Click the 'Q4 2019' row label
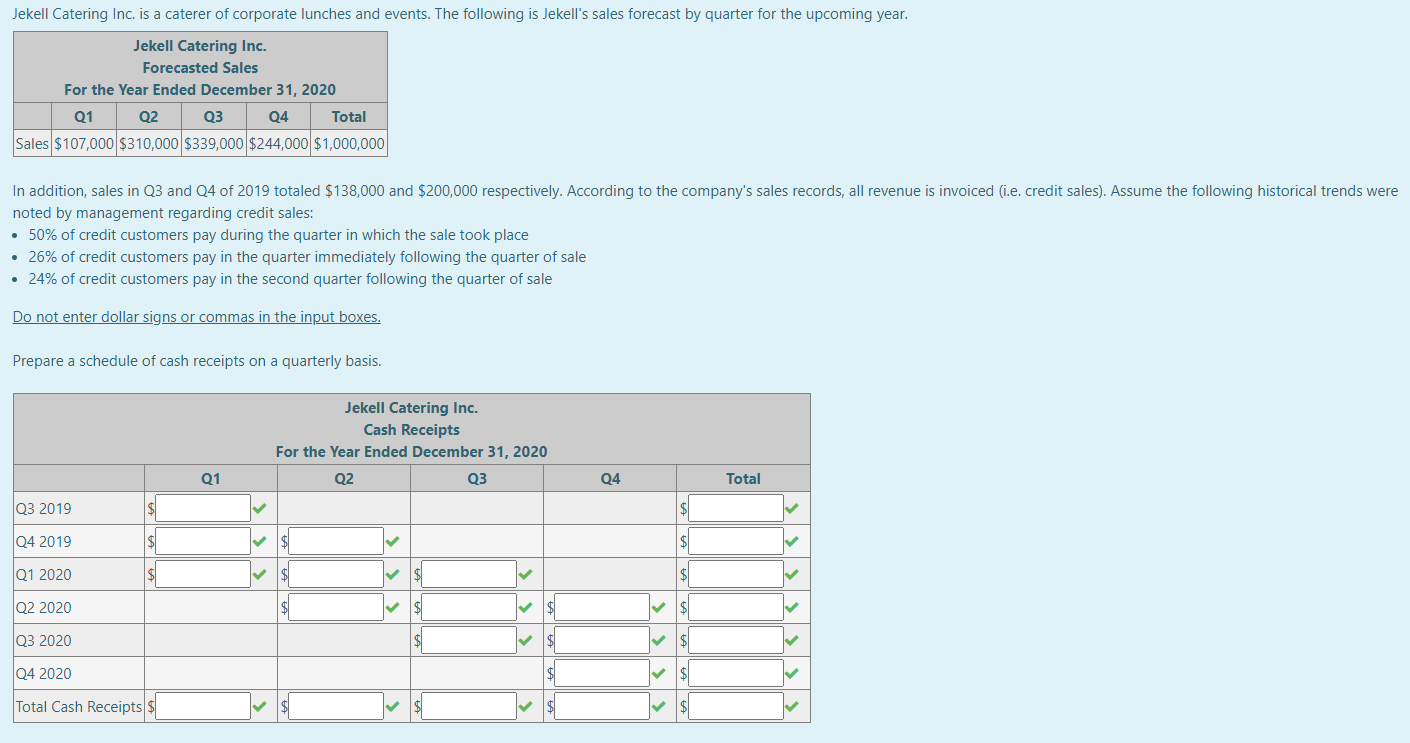This screenshot has height=743, width=1410. coord(44,541)
